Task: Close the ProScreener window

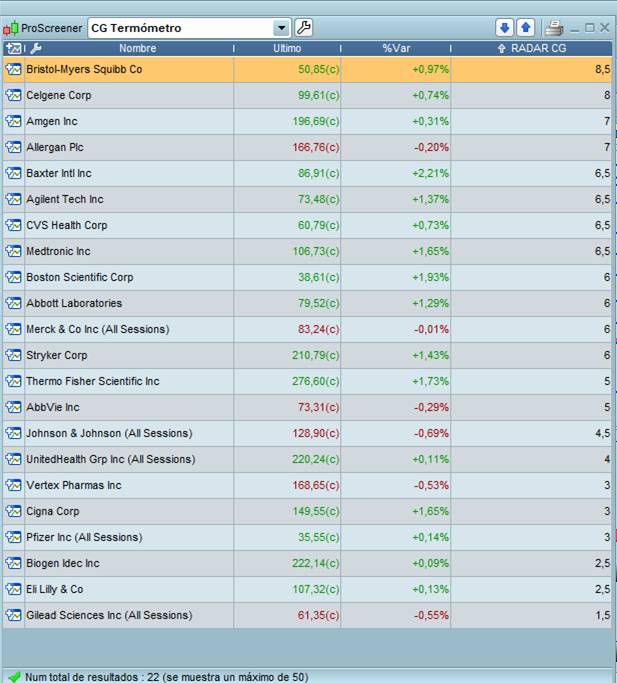Action: point(605,28)
